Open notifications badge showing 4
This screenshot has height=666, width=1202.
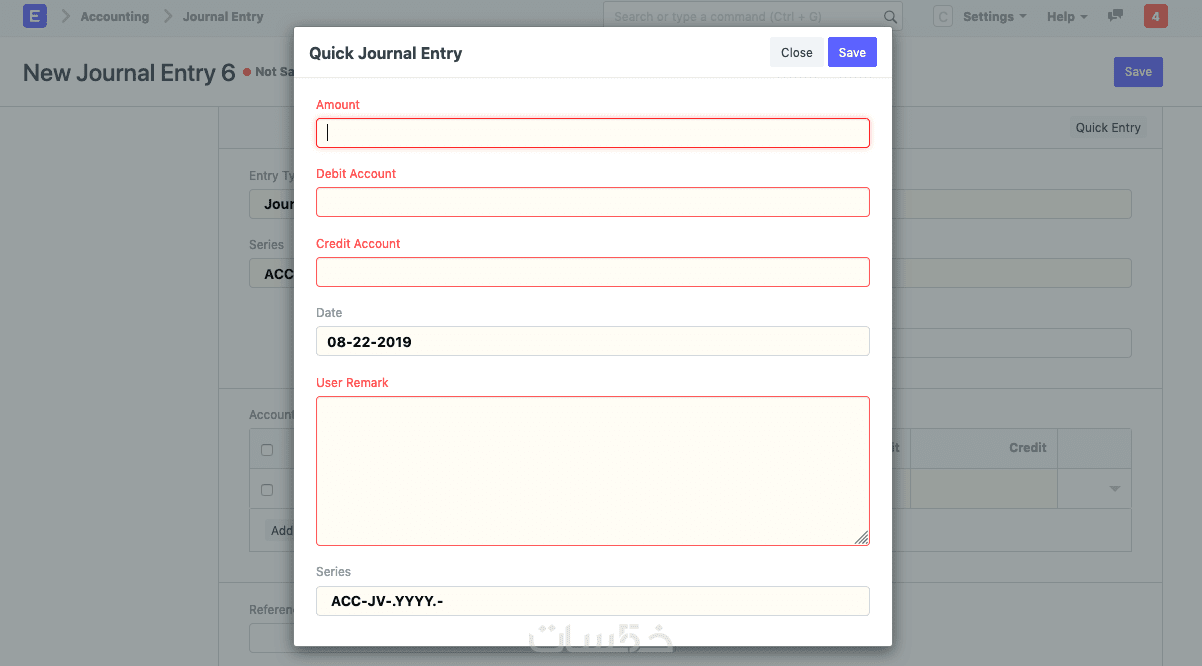pos(1155,16)
